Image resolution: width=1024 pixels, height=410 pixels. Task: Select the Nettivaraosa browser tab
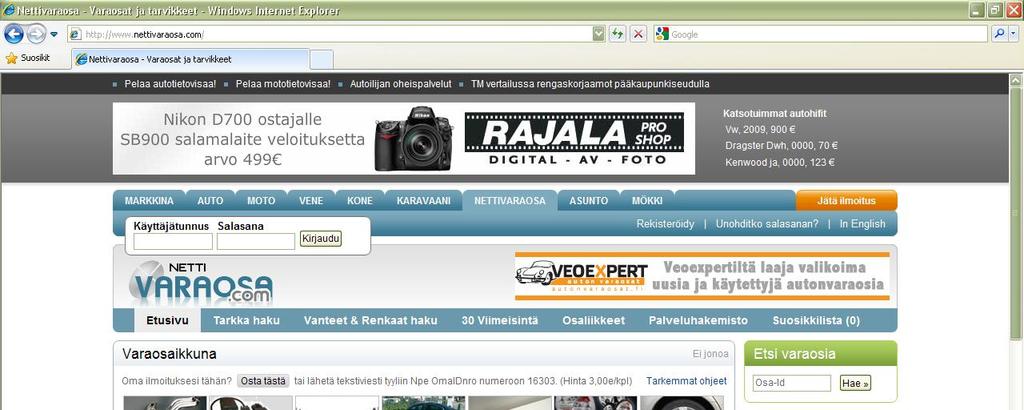pyautogui.click(x=190, y=59)
